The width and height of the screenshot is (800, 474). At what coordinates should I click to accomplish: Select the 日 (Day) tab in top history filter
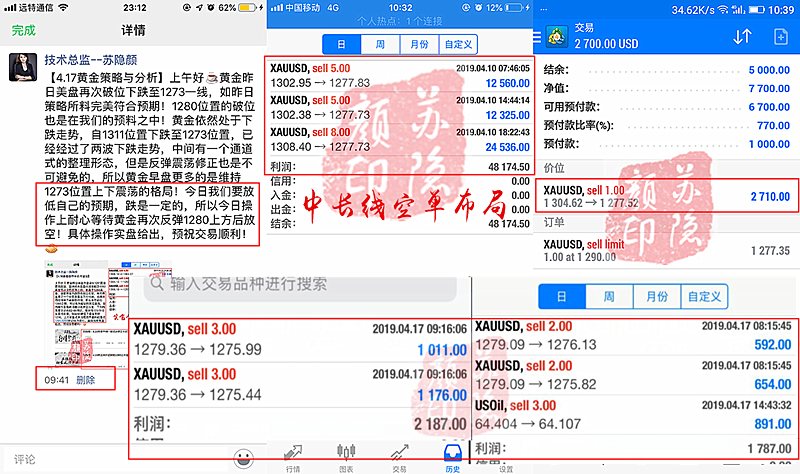click(x=341, y=45)
